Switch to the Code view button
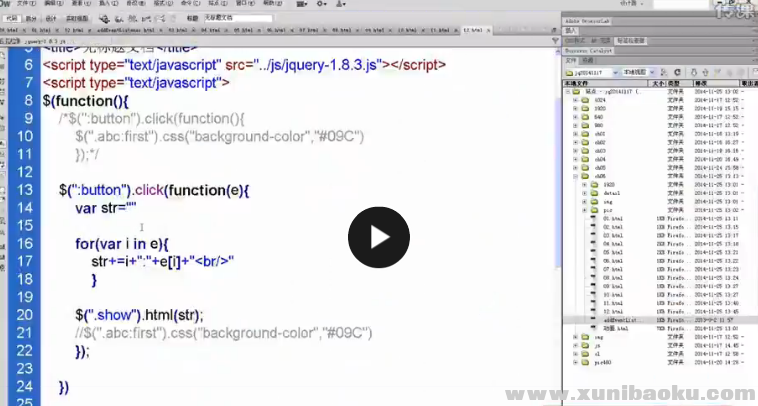The image size is (758, 406). pos(9,18)
